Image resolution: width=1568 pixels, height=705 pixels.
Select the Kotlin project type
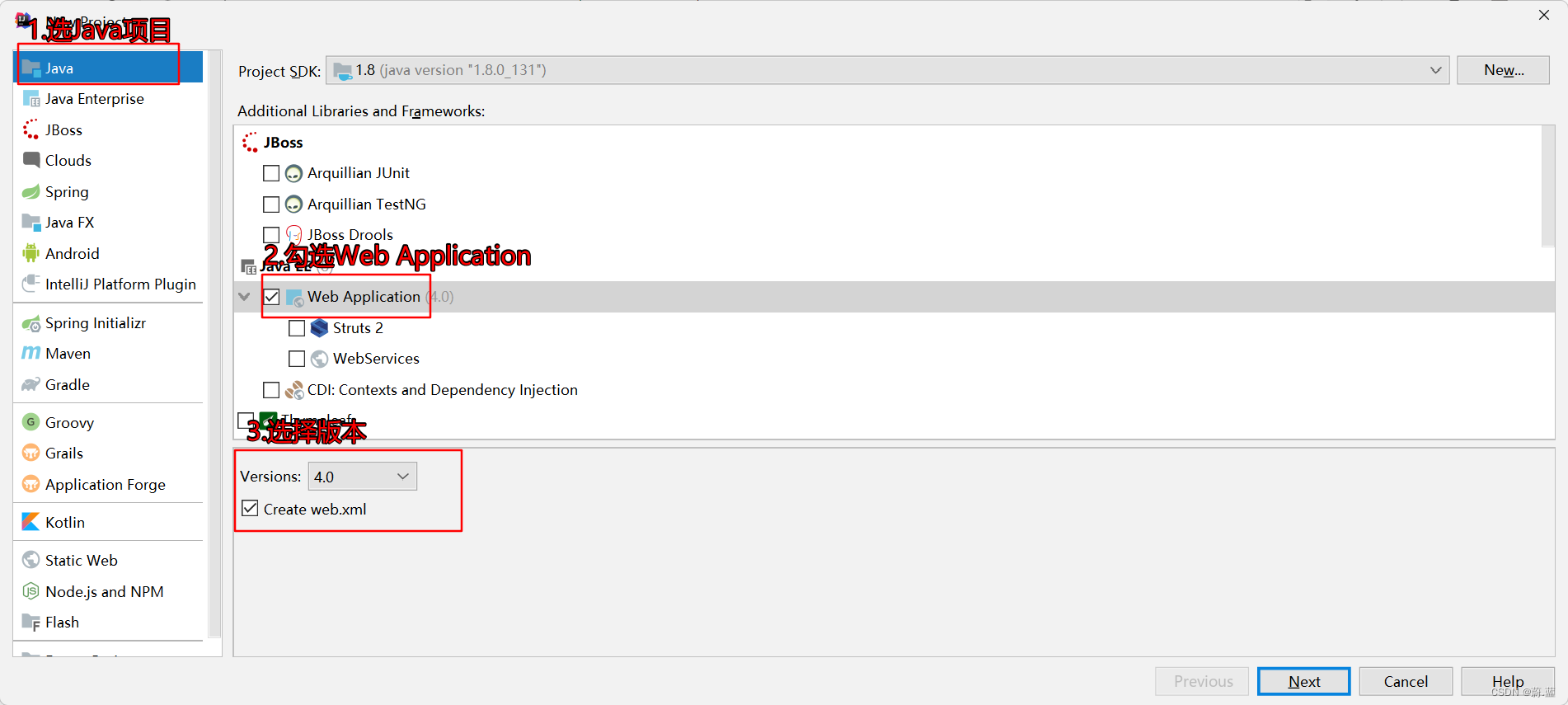(x=109, y=522)
